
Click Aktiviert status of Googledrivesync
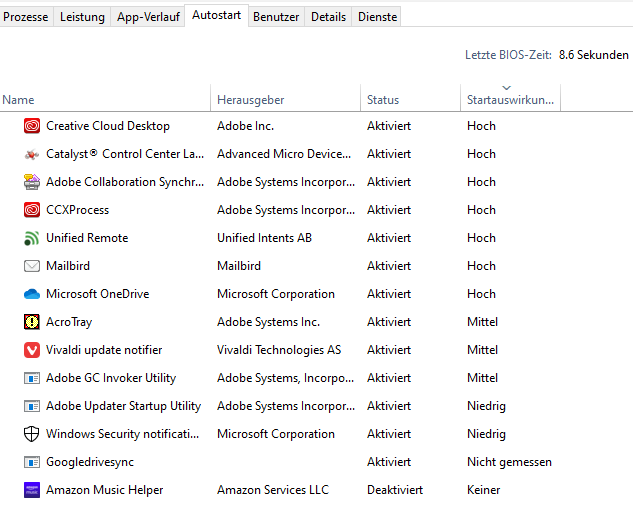pos(389,462)
